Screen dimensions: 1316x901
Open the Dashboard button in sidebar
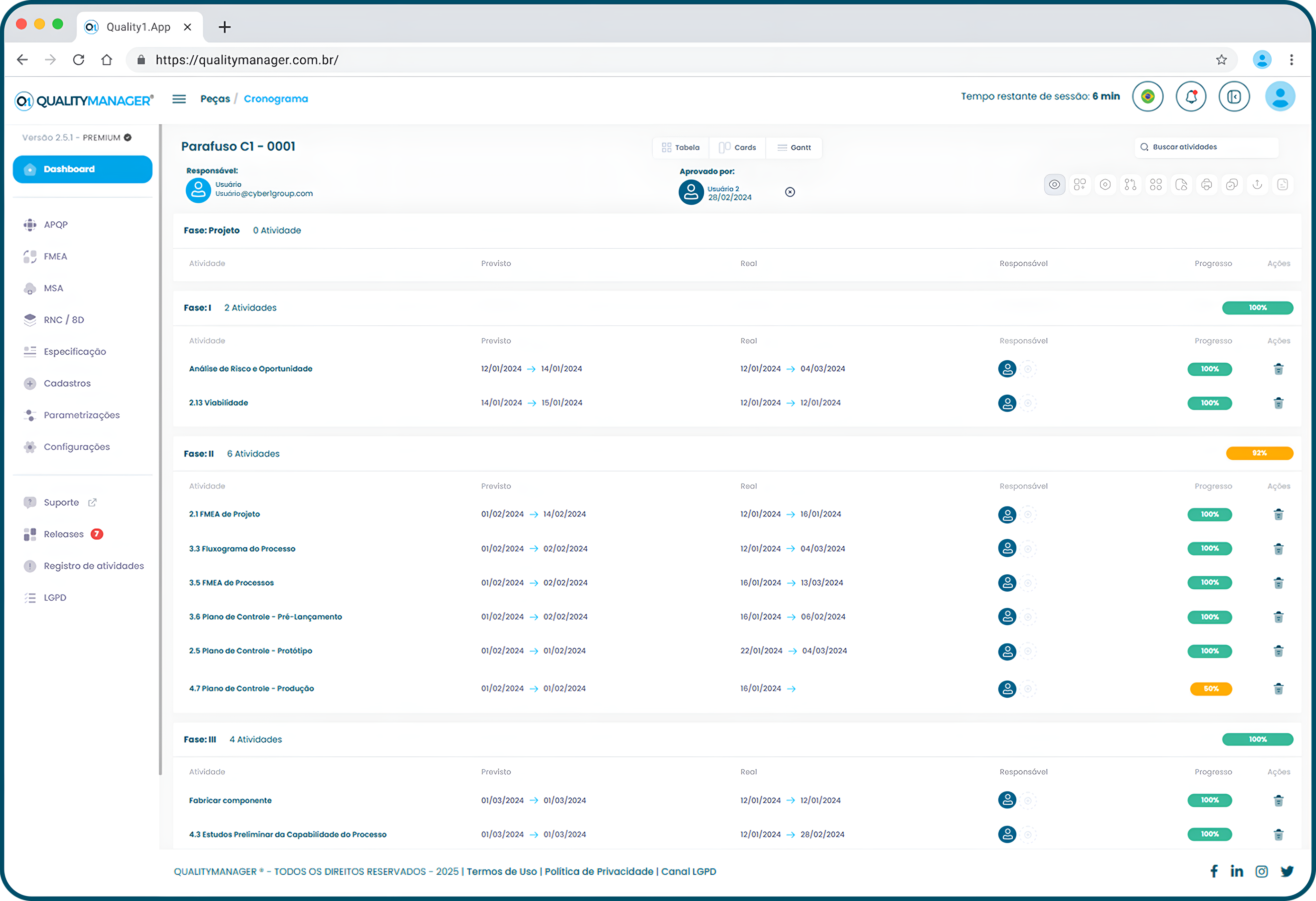[83, 169]
